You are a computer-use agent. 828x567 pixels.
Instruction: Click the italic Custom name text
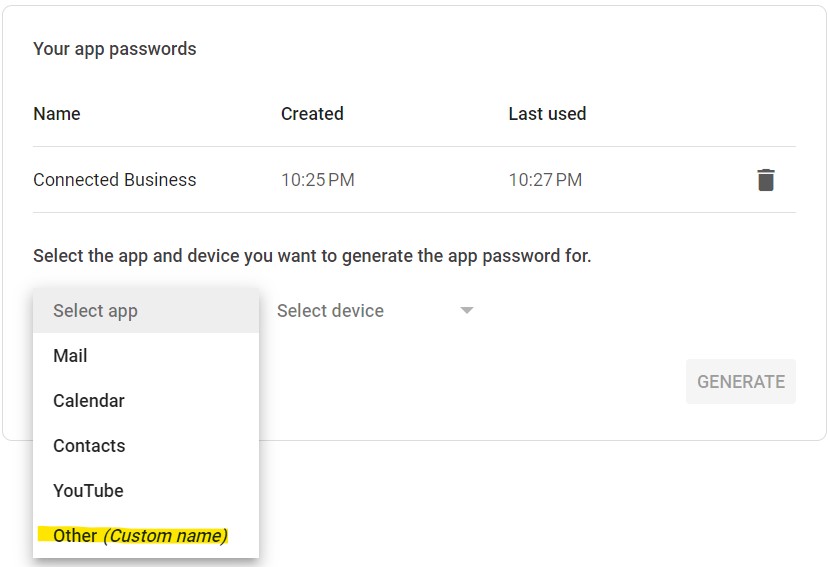click(166, 536)
